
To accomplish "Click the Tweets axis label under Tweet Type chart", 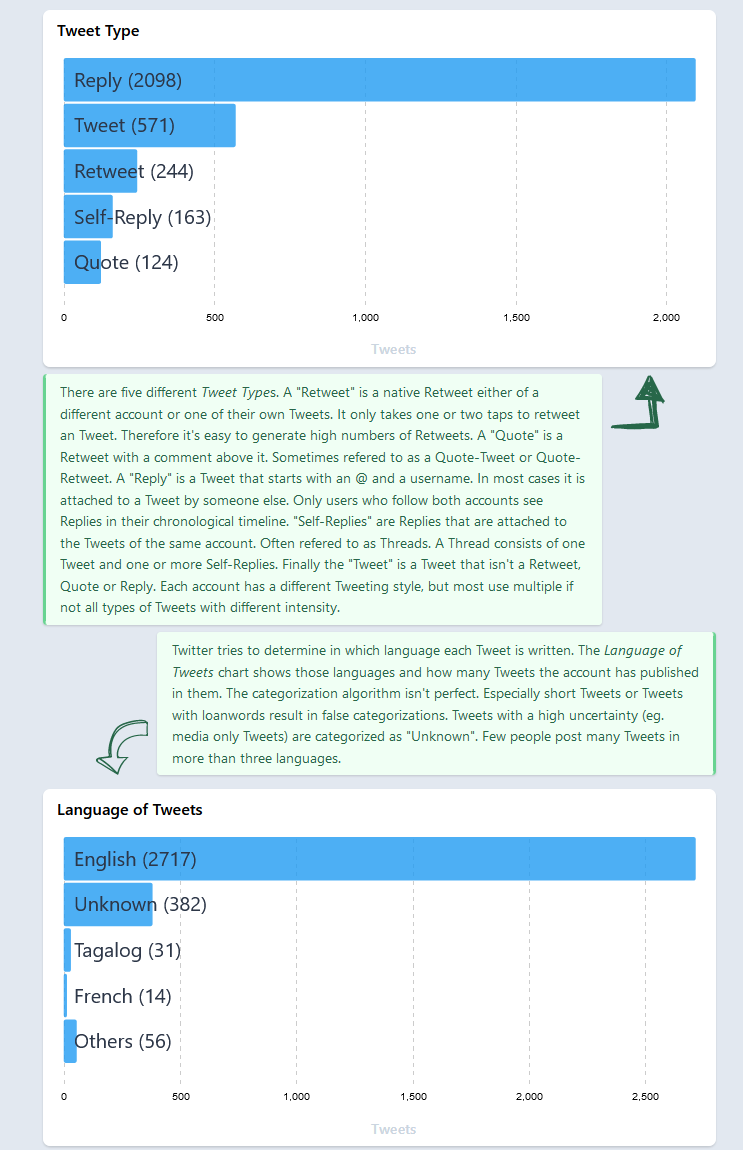I will tap(393, 349).
